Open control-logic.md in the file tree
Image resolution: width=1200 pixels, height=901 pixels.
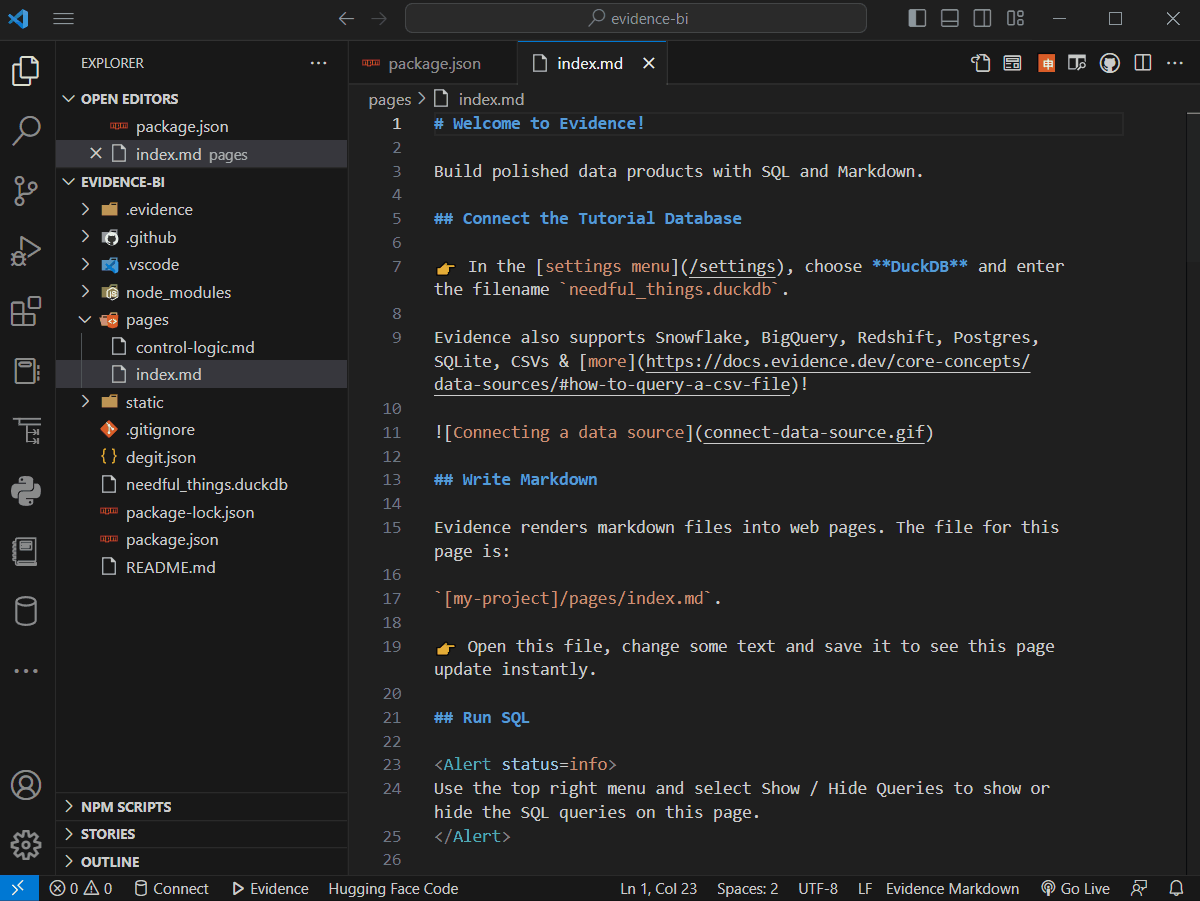202,347
